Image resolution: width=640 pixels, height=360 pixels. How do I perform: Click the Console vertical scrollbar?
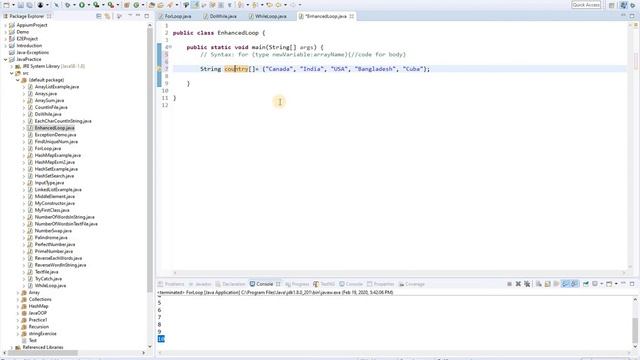coord(635,331)
